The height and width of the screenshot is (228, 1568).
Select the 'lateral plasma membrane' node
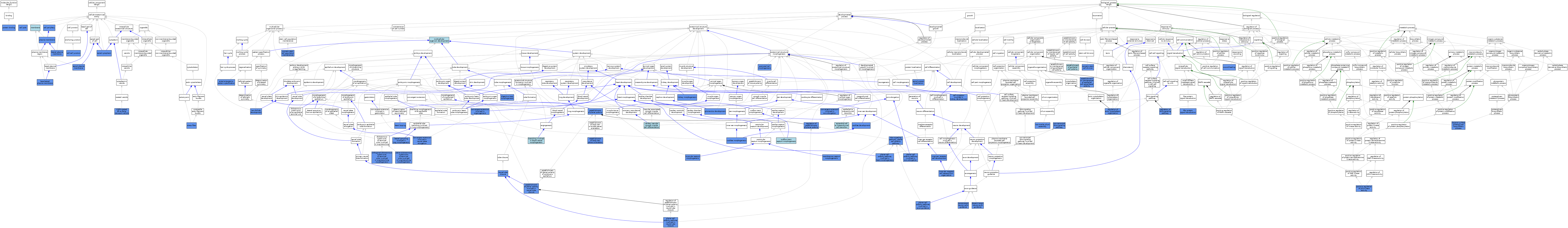57,53
